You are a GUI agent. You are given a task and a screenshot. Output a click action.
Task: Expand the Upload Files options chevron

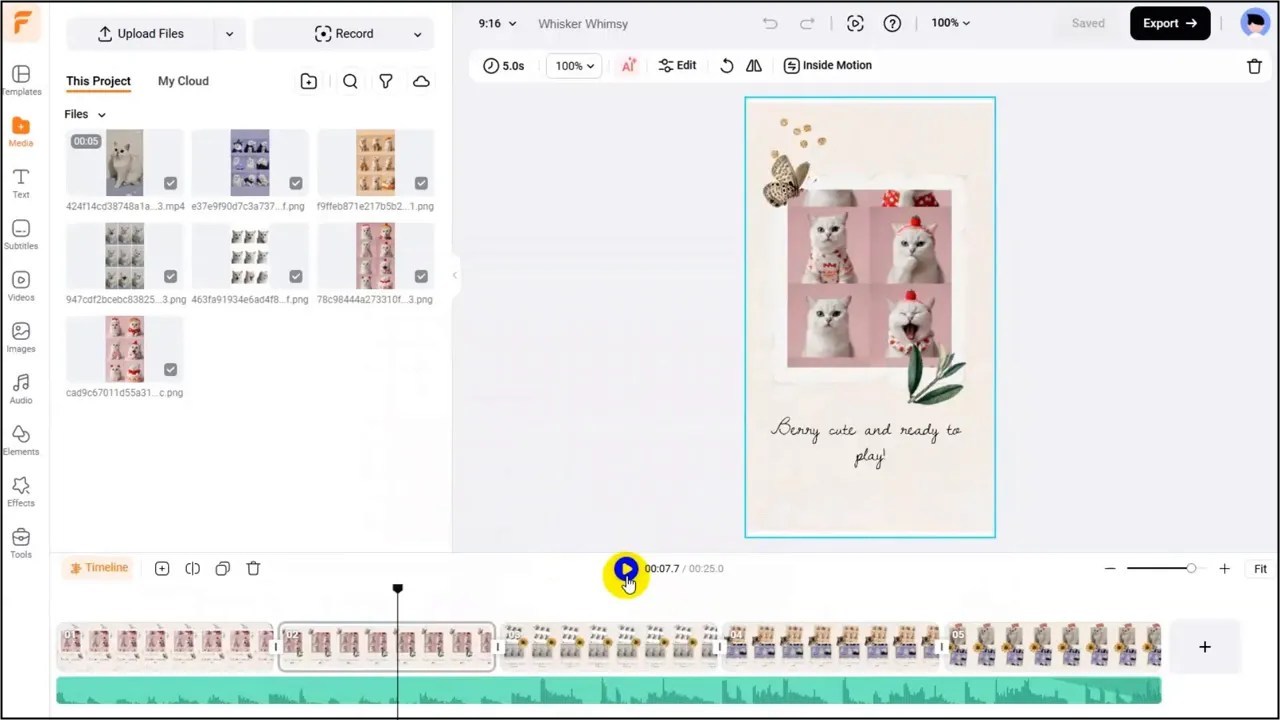click(x=229, y=33)
